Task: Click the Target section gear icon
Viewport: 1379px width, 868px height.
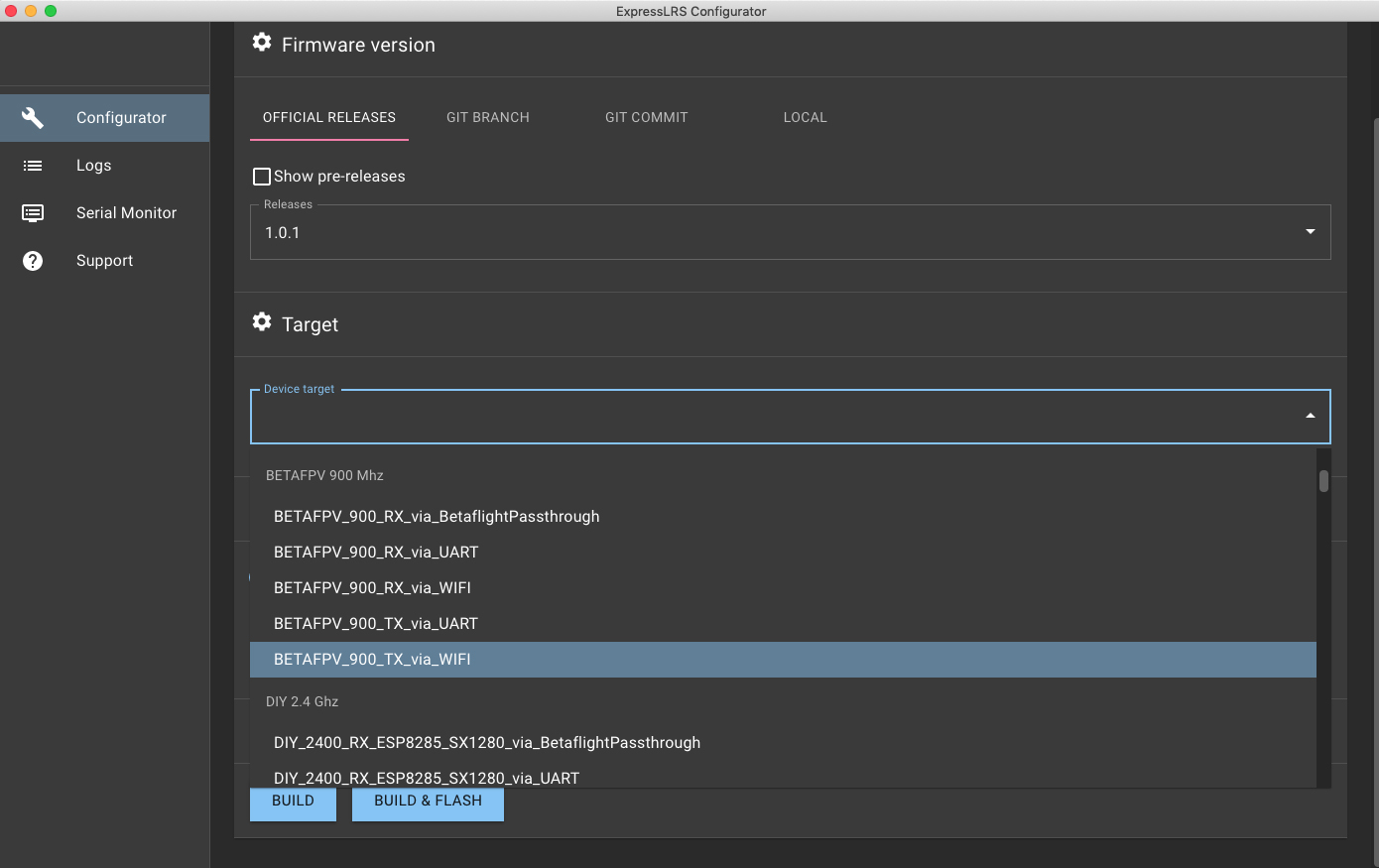Action: (x=262, y=321)
